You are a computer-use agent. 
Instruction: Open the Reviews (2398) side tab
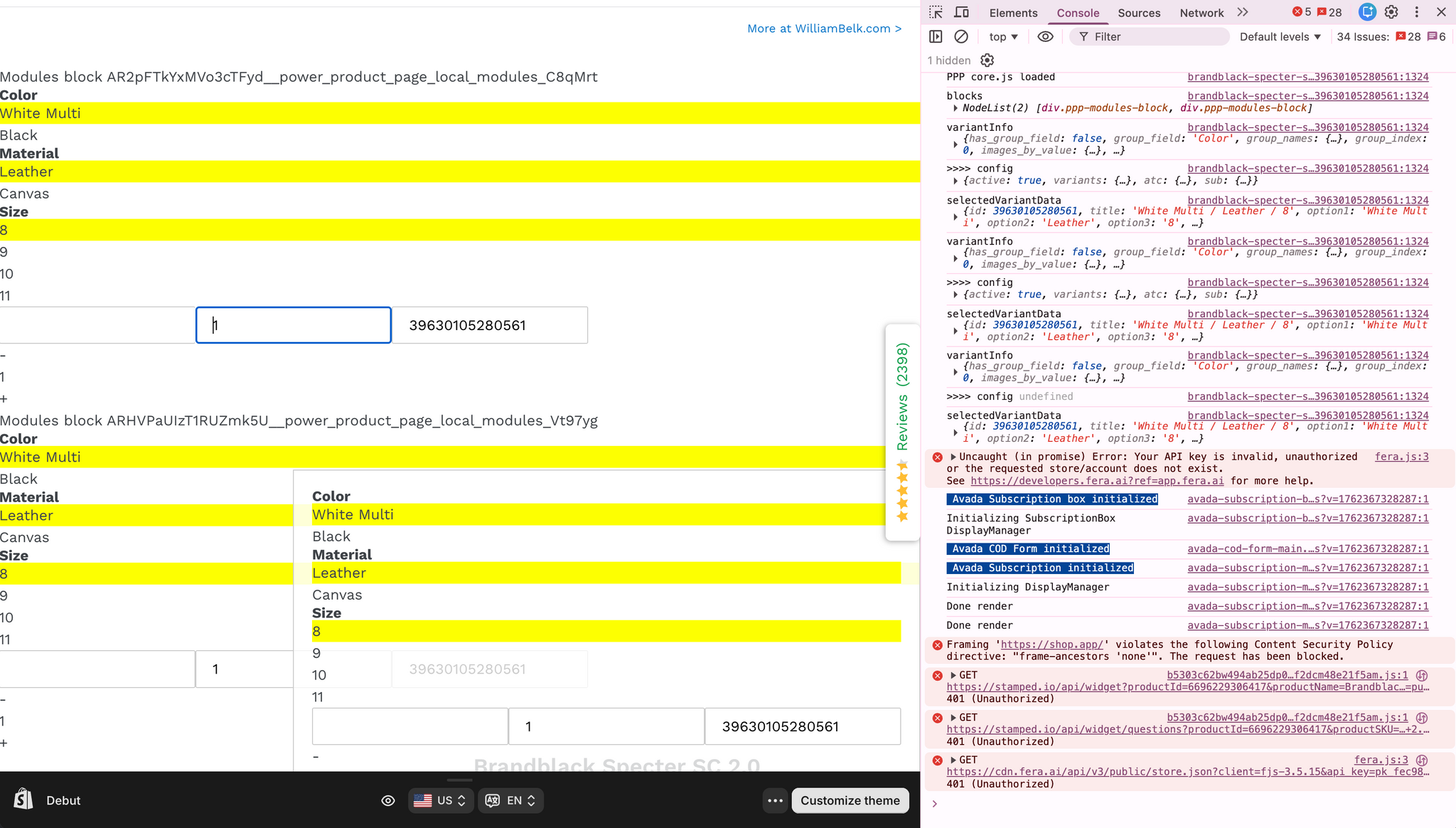902,398
